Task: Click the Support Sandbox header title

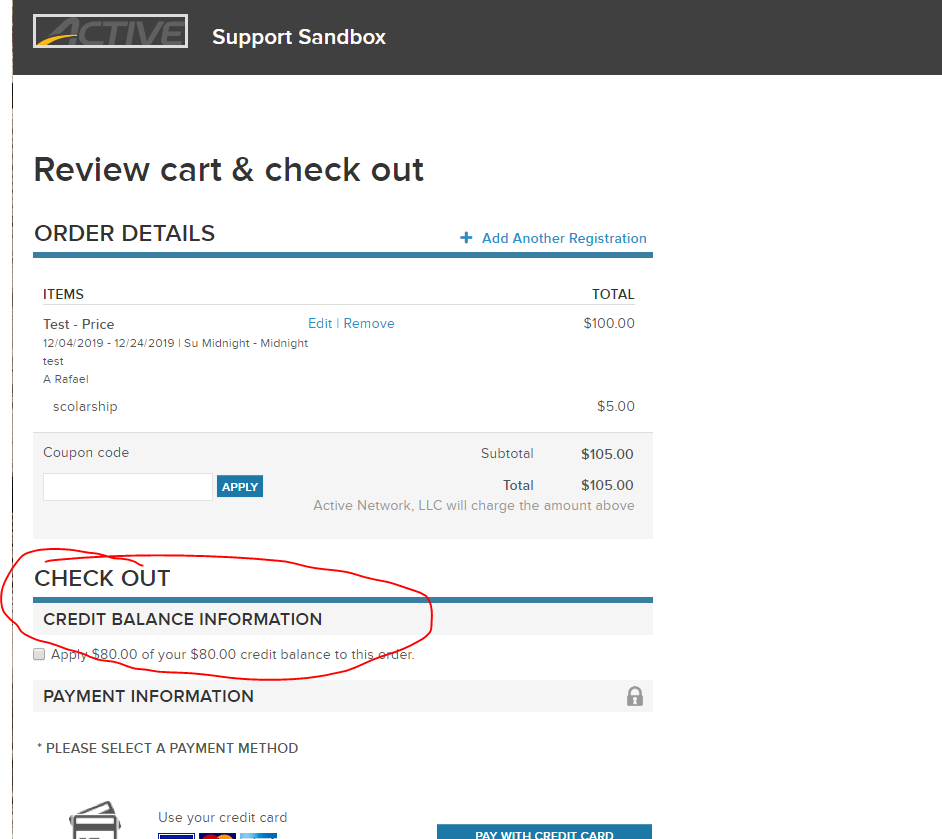Action: (298, 37)
